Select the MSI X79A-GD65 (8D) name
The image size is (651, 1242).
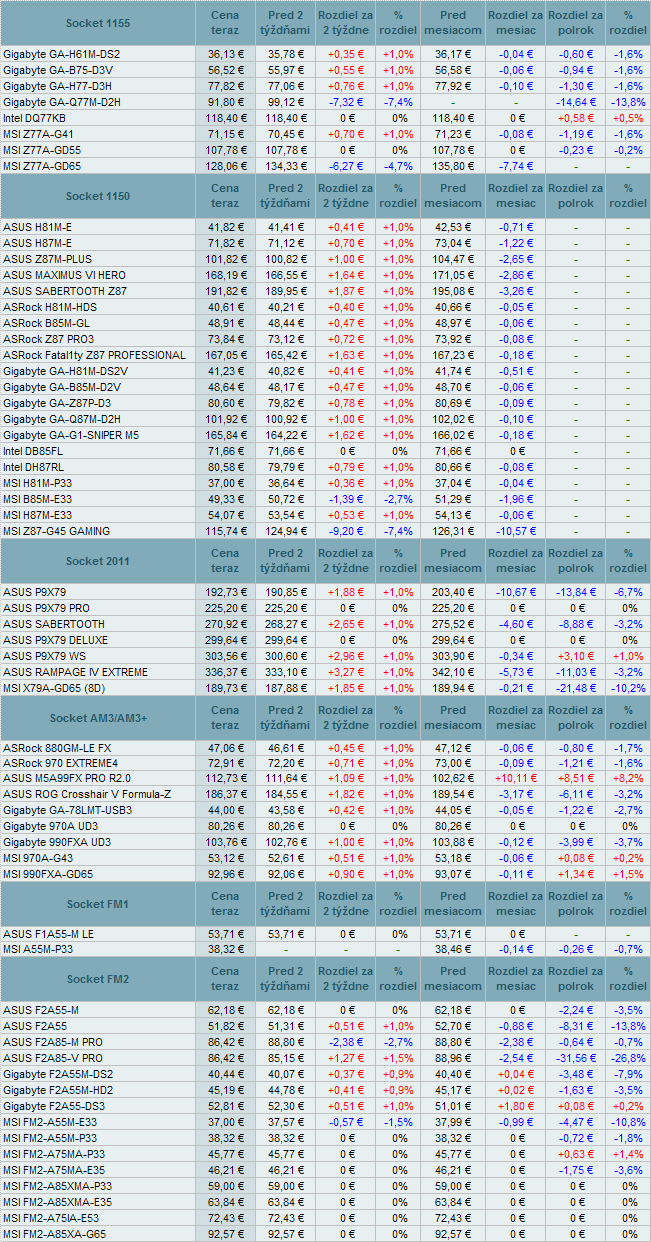tap(55, 688)
